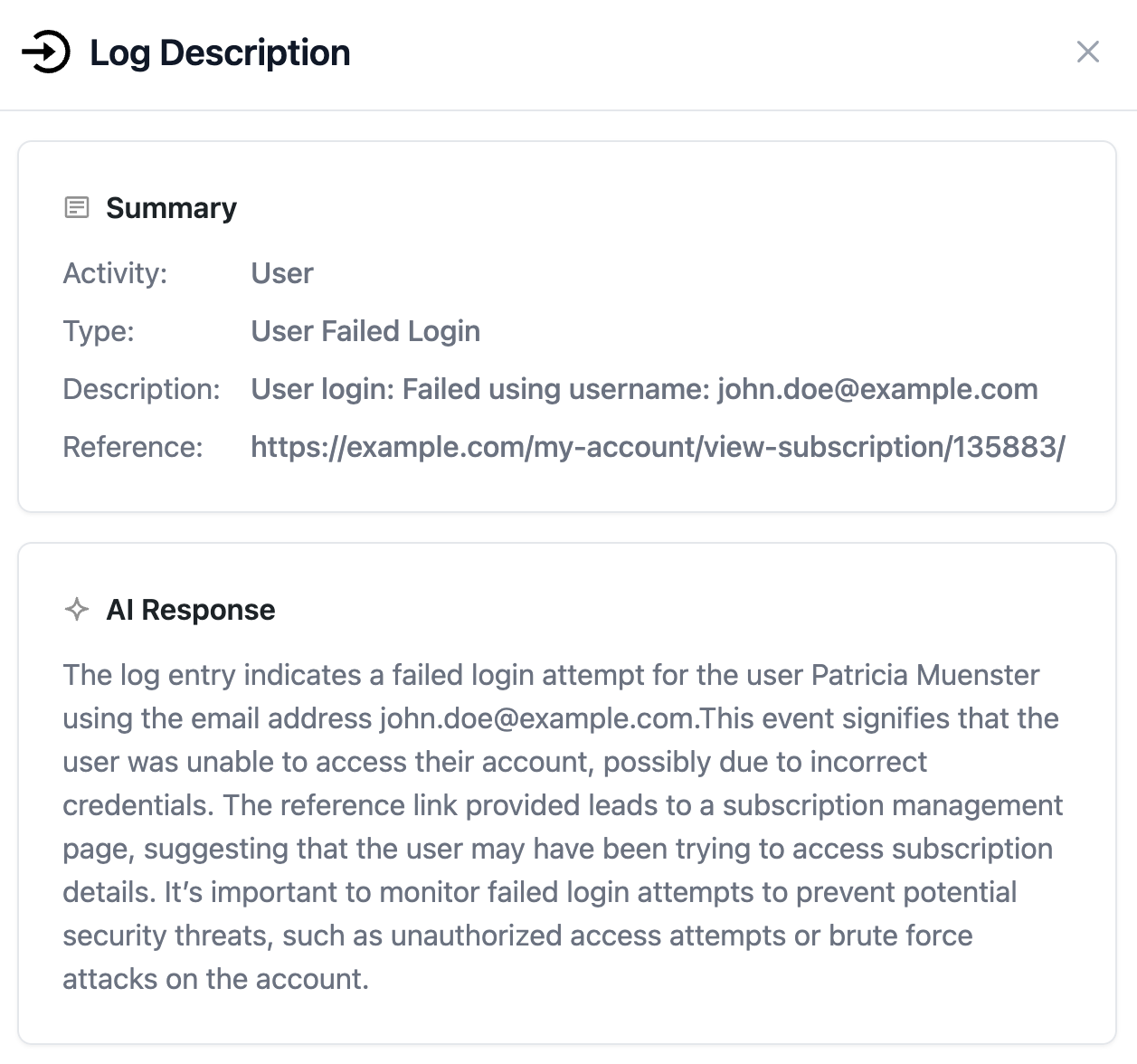The height and width of the screenshot is (1064, 1137).
Task: Click the Activity label
Action: point(115,273)
